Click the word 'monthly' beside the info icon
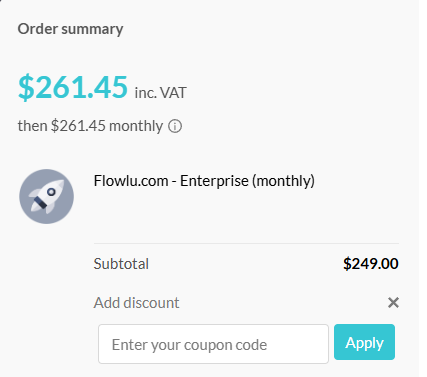Viewport: 427px width, 377px height. (136, 126)
